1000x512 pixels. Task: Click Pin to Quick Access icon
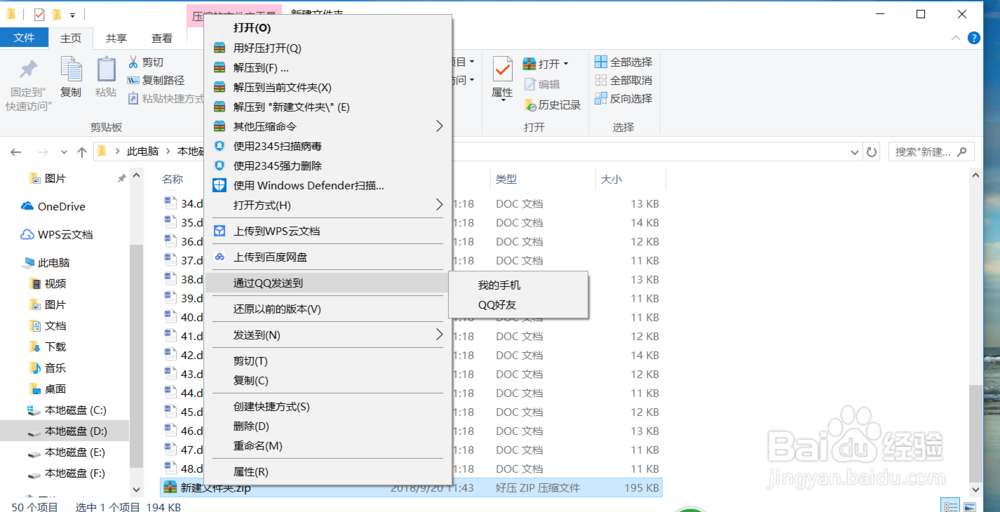coord(29,70)
